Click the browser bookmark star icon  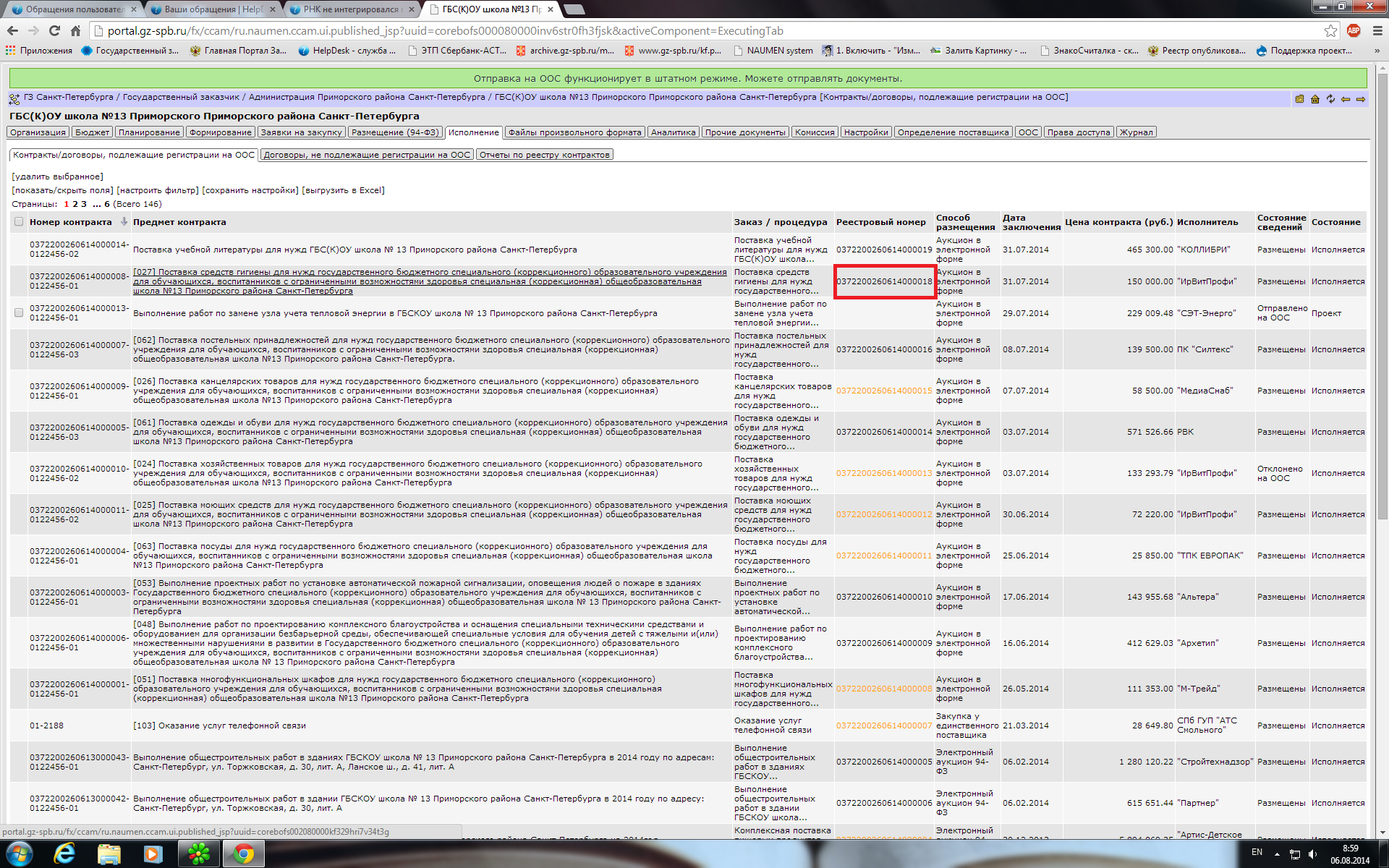[1330, 30]
